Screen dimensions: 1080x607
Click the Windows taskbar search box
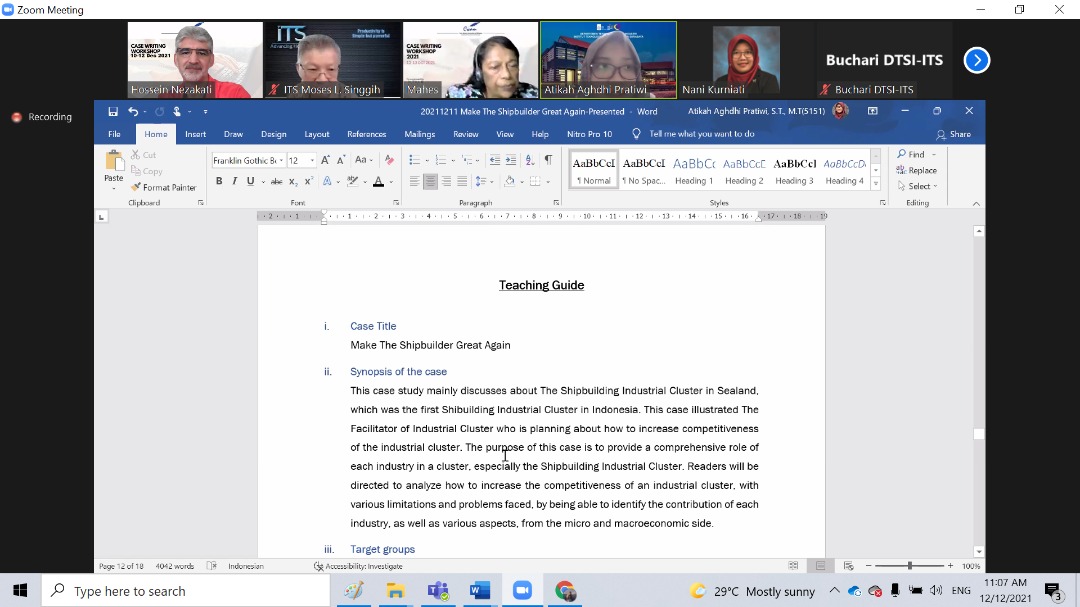point(187,591)
